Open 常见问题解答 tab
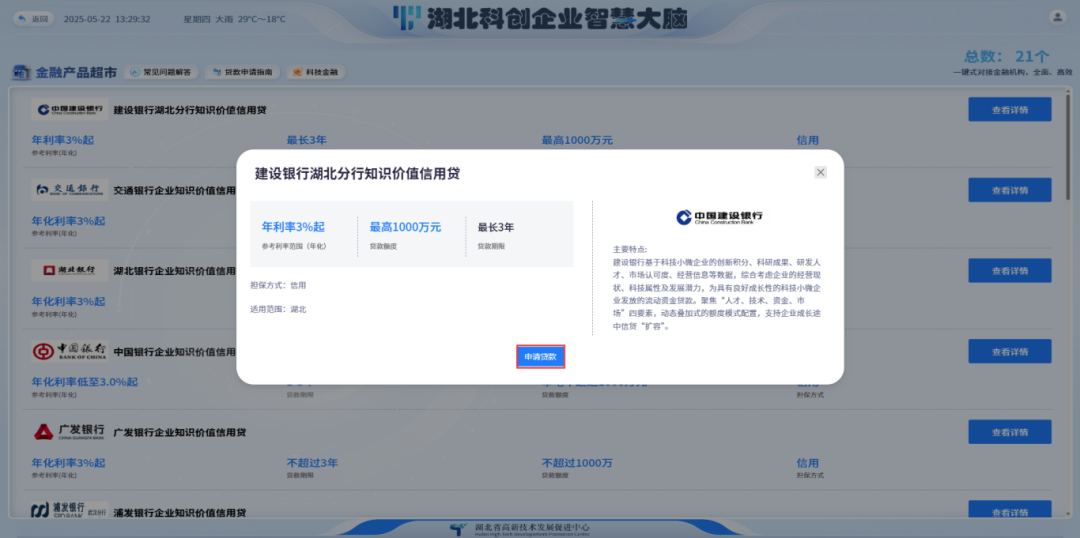Screen dimensions: 1080x538 (161, 72)
